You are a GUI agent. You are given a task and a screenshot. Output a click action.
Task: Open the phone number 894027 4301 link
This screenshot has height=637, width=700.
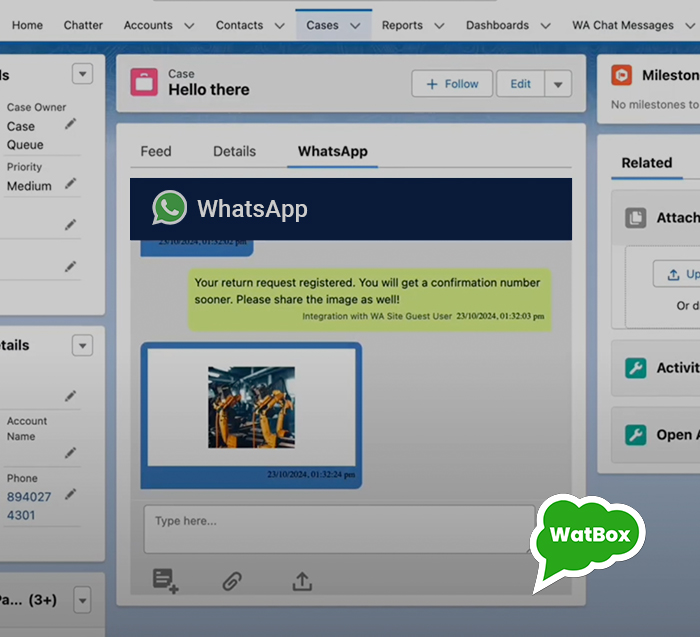(29, 506)
